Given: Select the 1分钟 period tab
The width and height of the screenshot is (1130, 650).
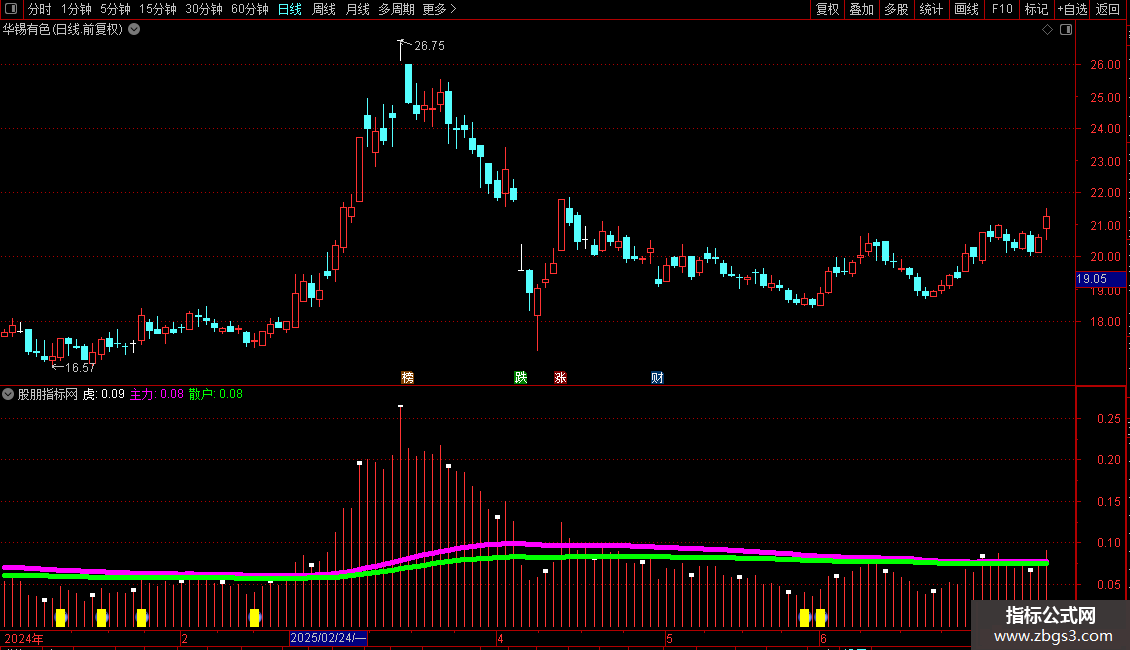Looking at the screenshot, I should pos(76,9).
